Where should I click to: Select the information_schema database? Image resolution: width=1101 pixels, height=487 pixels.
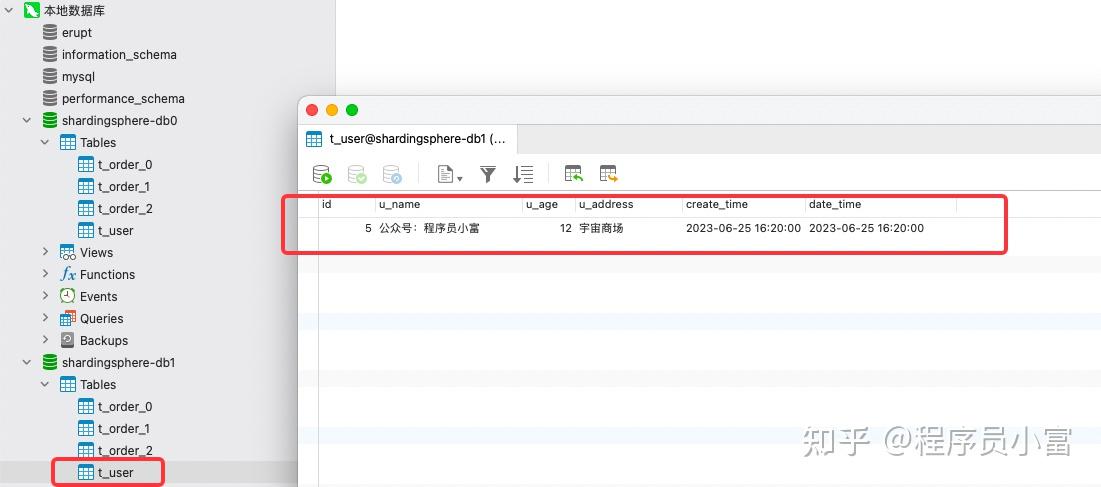point(119,55)
